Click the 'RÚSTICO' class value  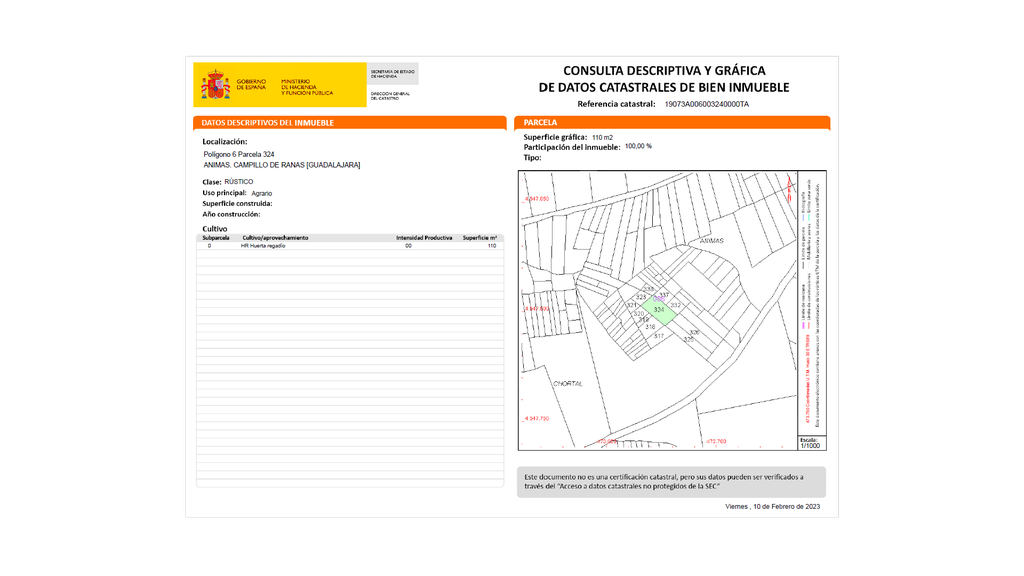coord(238,182)
